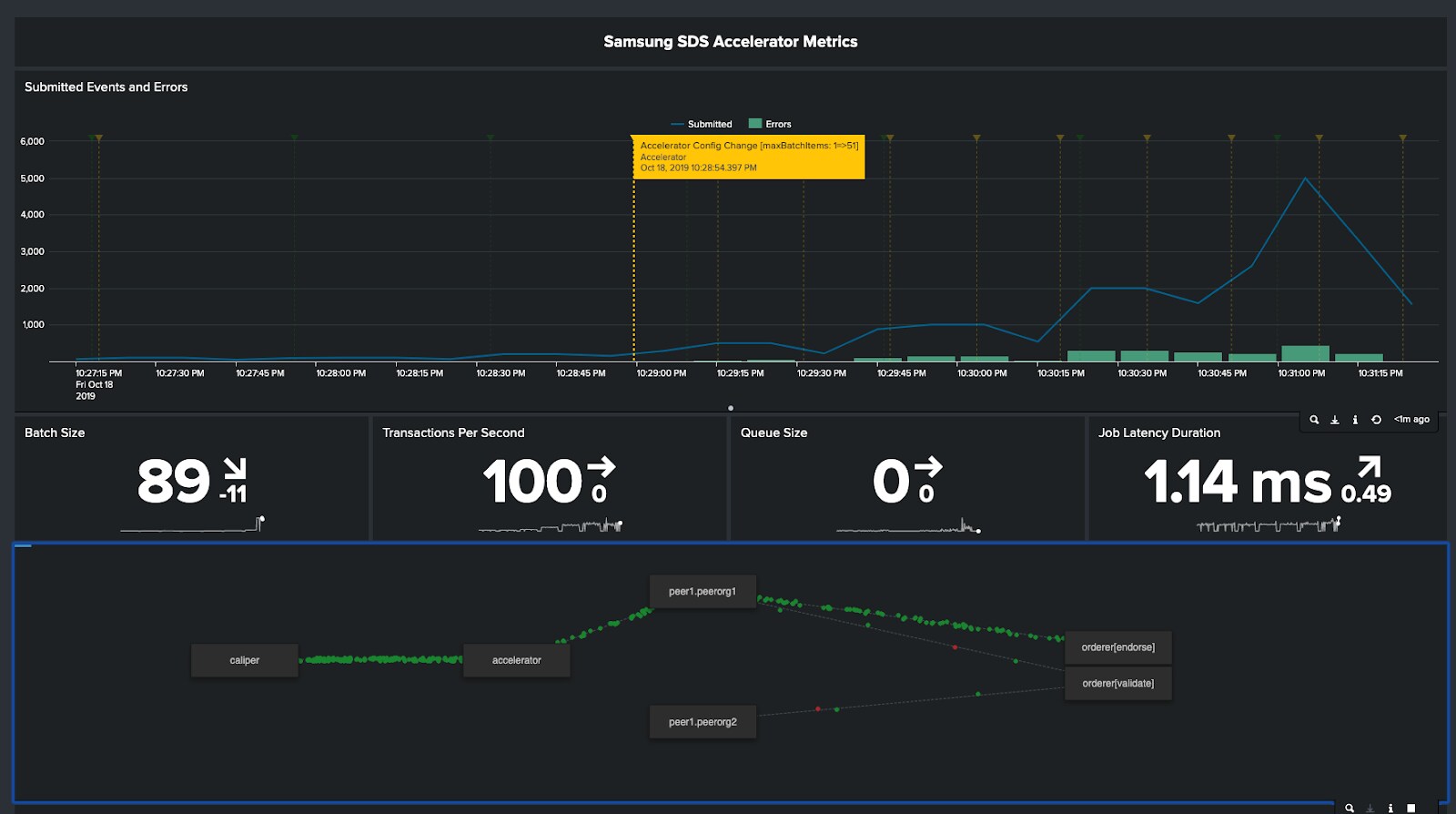Open search from flow diagram panel magnifier icon

[1350, 808]
